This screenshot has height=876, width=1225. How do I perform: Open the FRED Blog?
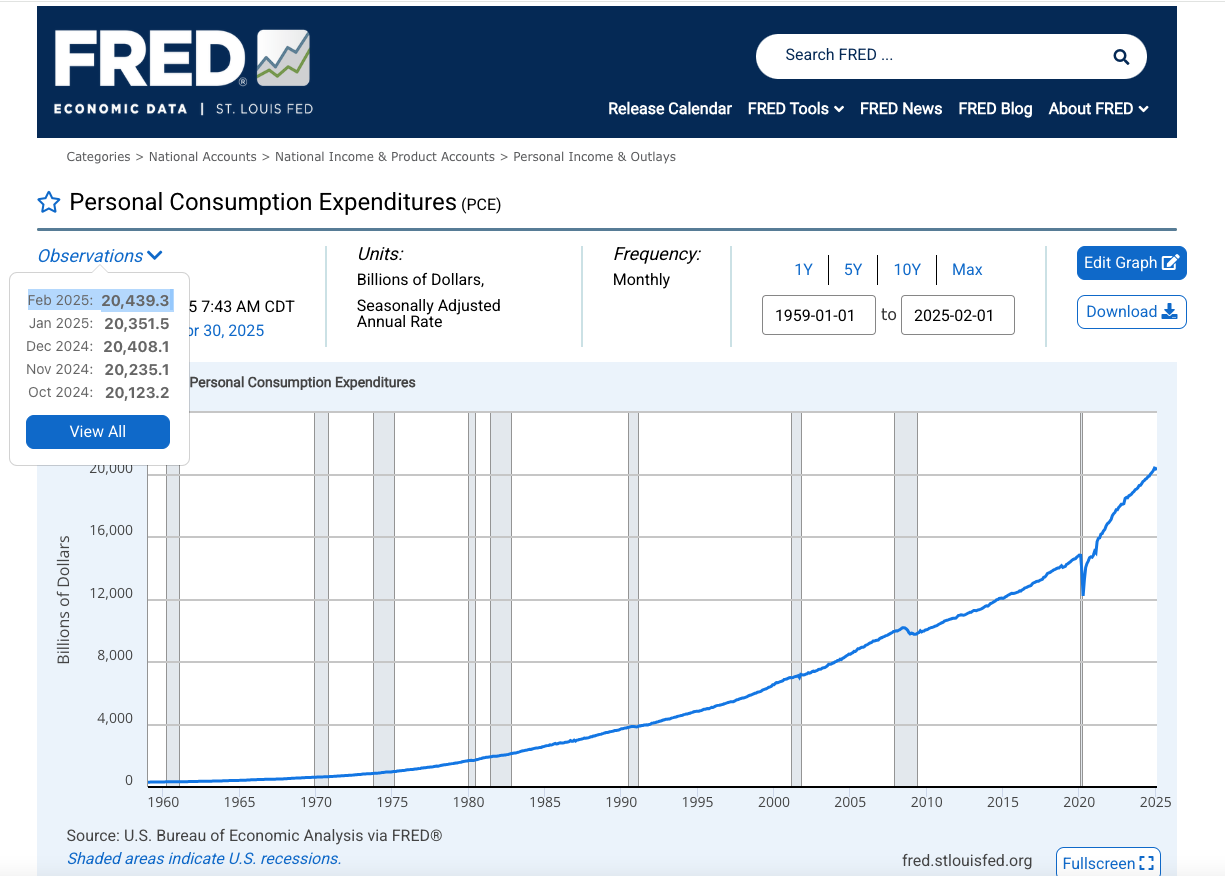tap(995, 109)
